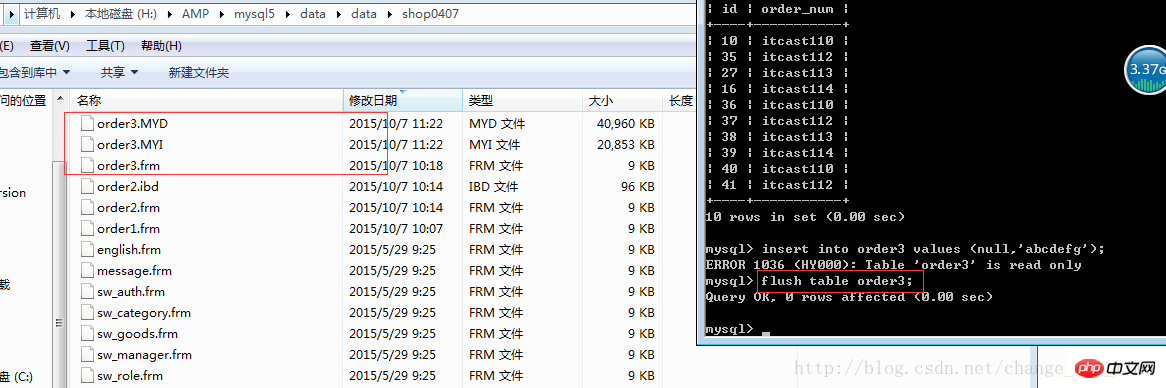The height and width of the screenshot is (388, 1166).
Task: Select the file name message.frm
Action: coord(134,271)
